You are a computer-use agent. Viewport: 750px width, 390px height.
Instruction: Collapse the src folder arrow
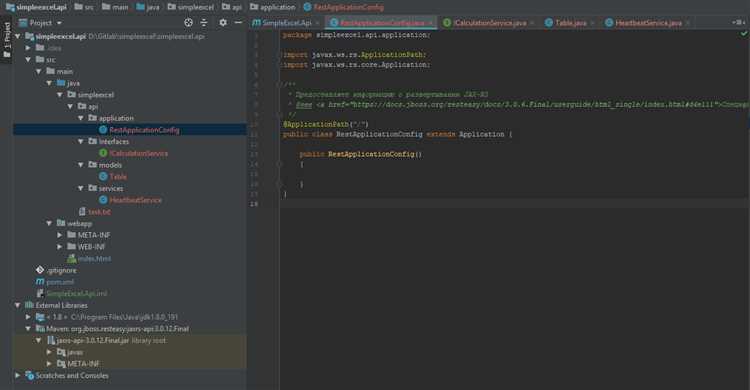(x=28, y=60)
